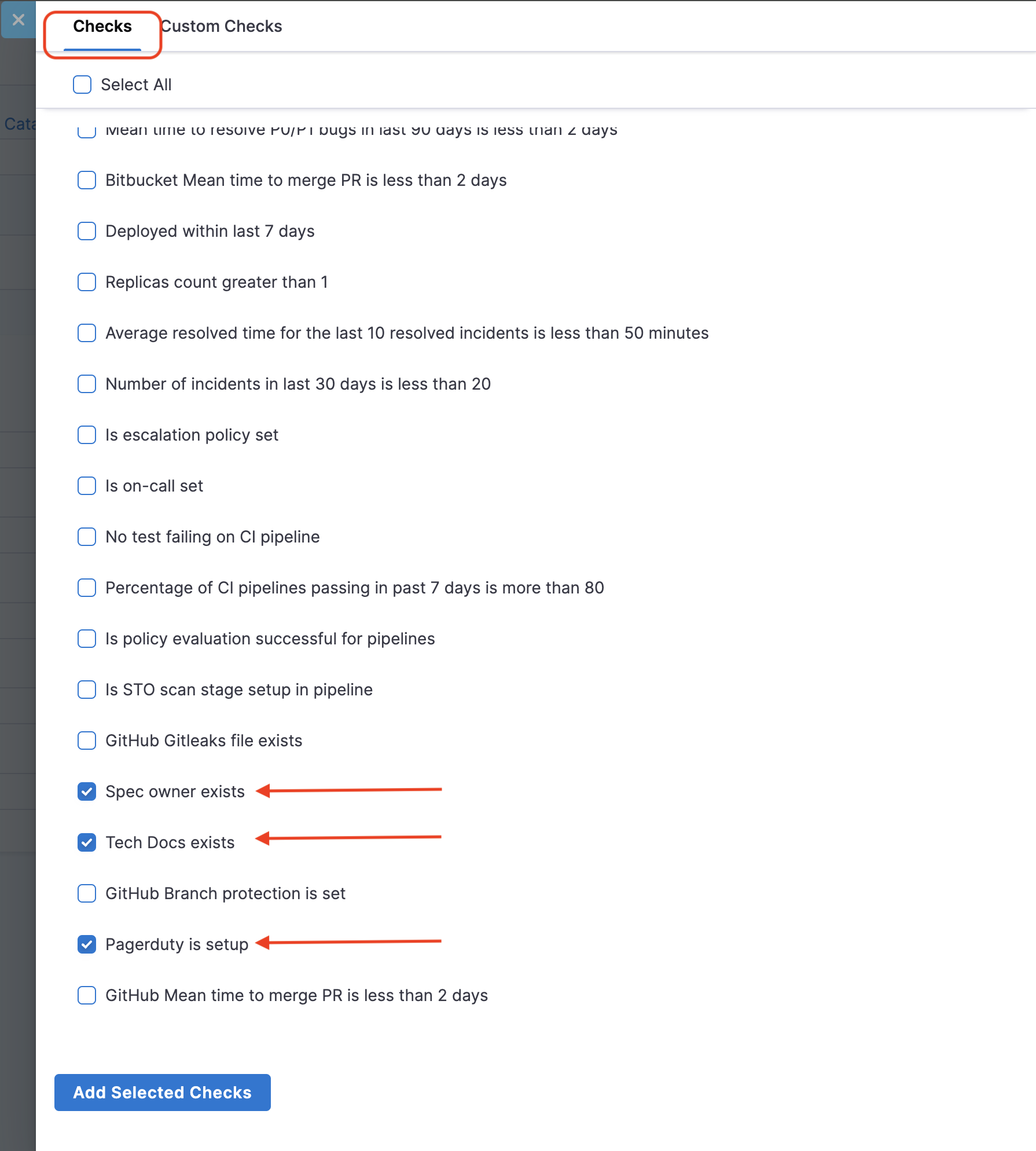The height and width of the screenshot is (1151, 1036).
Task: Deselect the Tech Docs exists checkbox
Action: tap(87, 842)
